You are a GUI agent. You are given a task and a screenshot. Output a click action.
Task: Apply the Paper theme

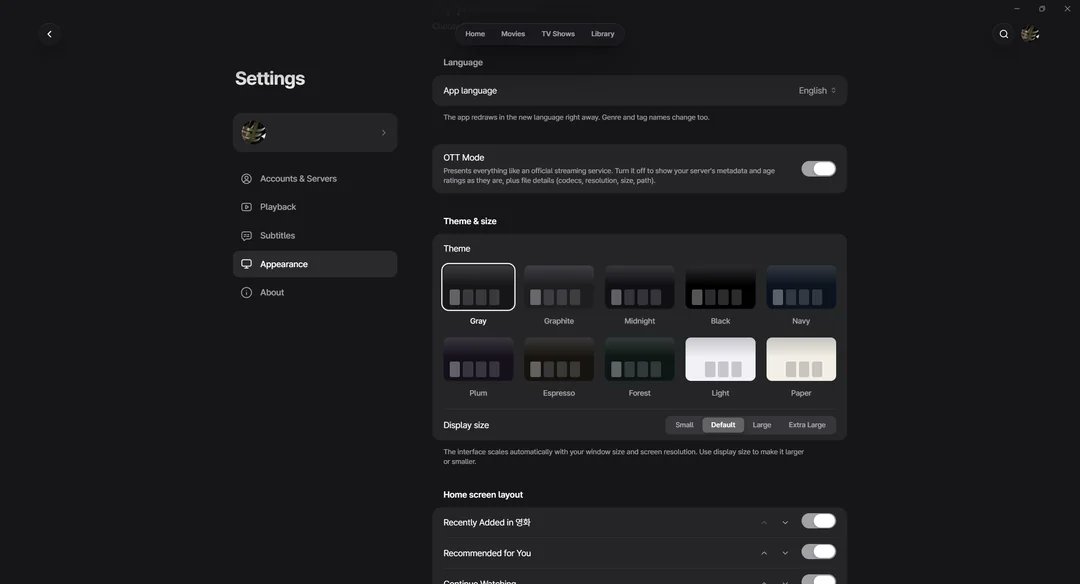coord(801,359)
